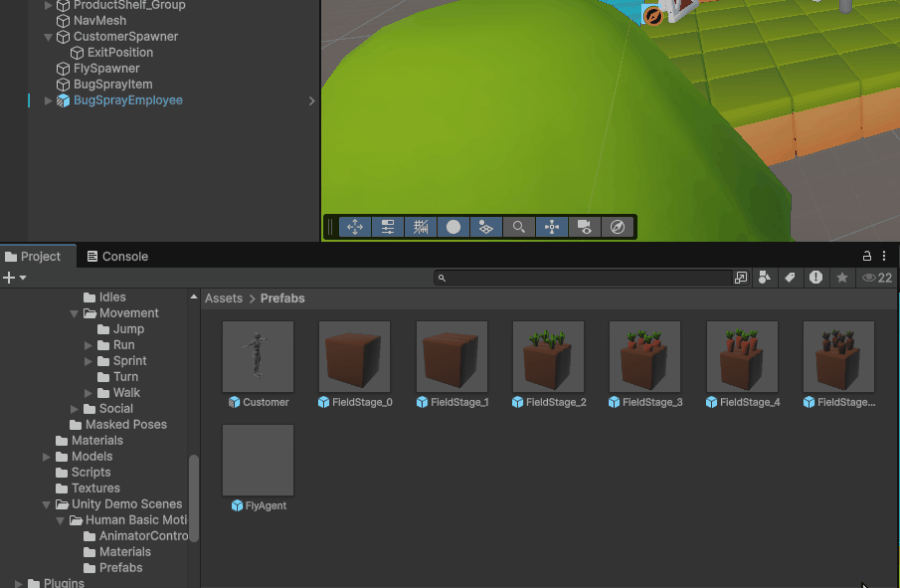The height and width of the screenshot is (588, 900).
Task: Click the Assets breadcrumb link
Action: point(224,298)
